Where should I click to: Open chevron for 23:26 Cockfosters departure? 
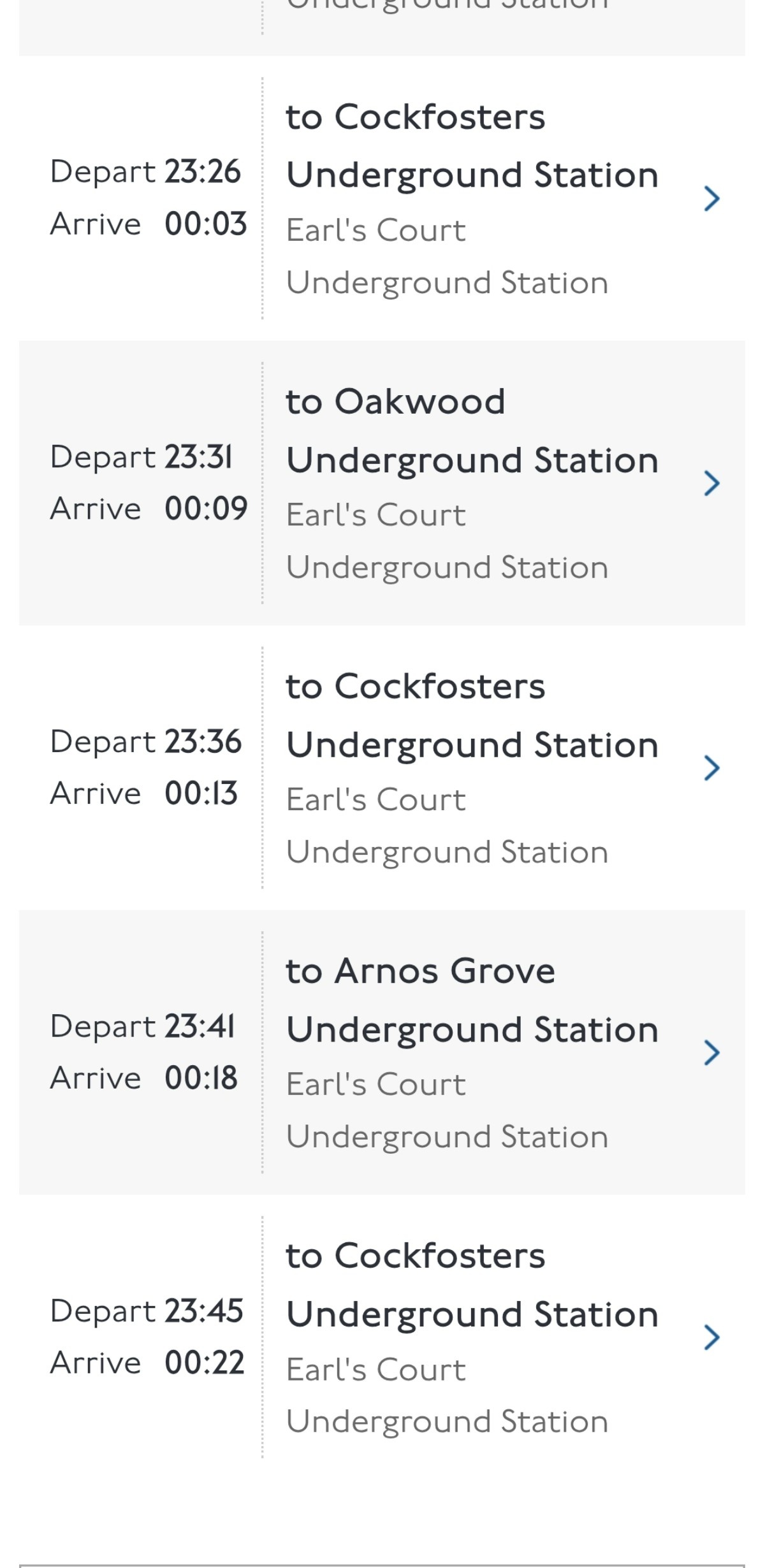pos(711,198)
